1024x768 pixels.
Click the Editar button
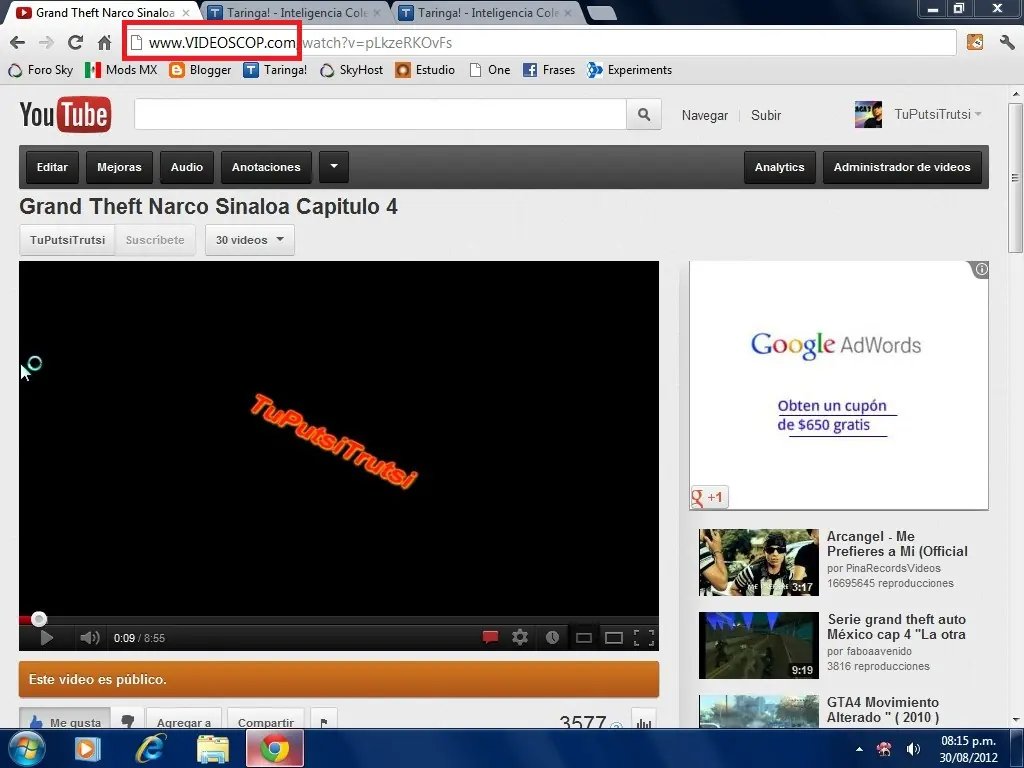52,167
